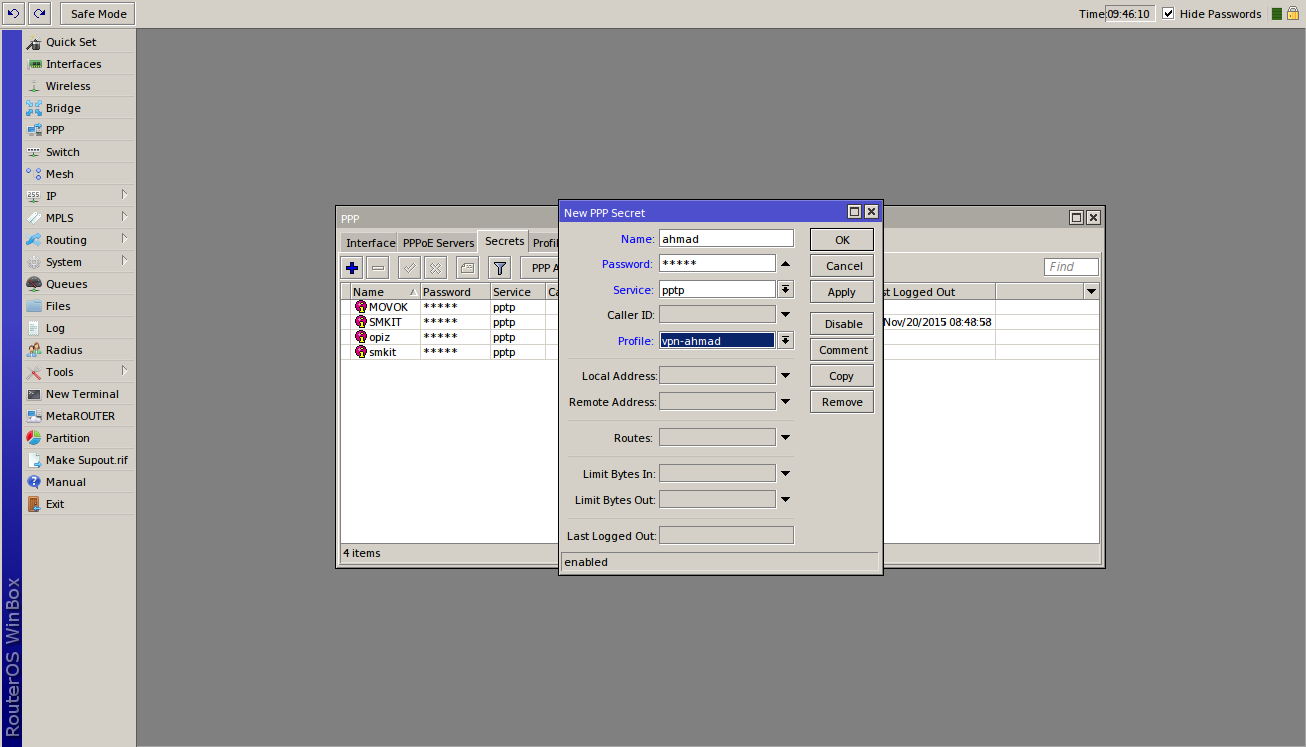The image size is (1306, 747).
Task: Click the blue plus add icon
Action: [x=352, y=268]
